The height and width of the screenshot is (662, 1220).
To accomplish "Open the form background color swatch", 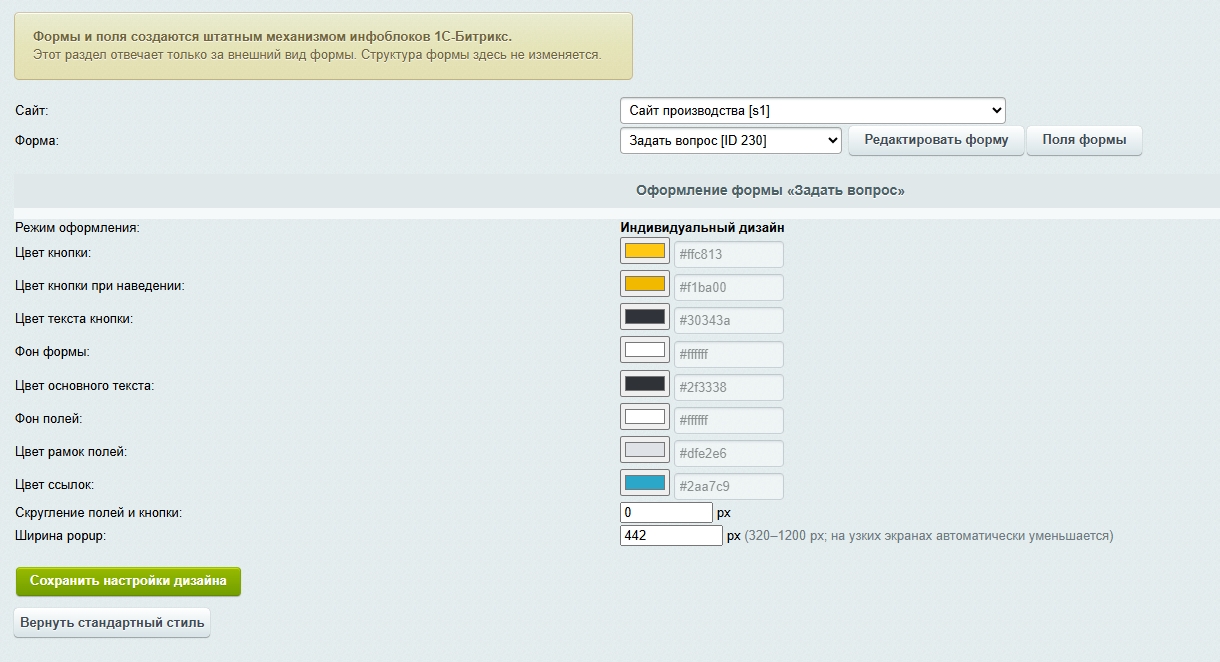I will coord(645,350).
